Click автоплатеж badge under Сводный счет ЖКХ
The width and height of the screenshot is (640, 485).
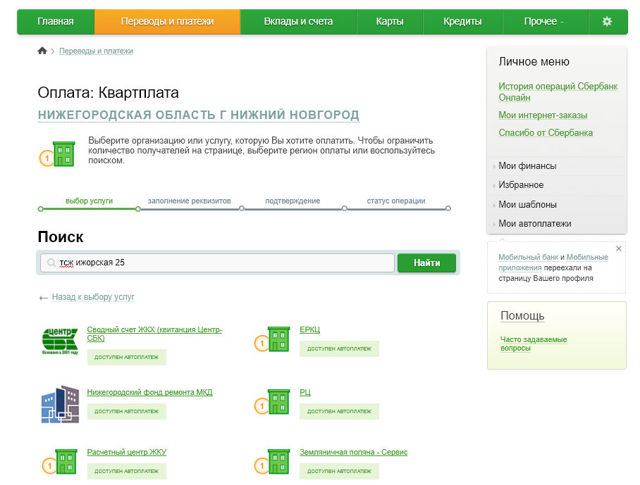127,357
